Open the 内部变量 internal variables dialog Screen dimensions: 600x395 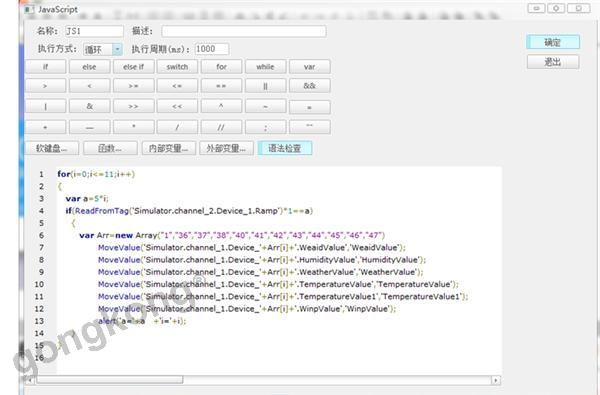coord(169,148)
